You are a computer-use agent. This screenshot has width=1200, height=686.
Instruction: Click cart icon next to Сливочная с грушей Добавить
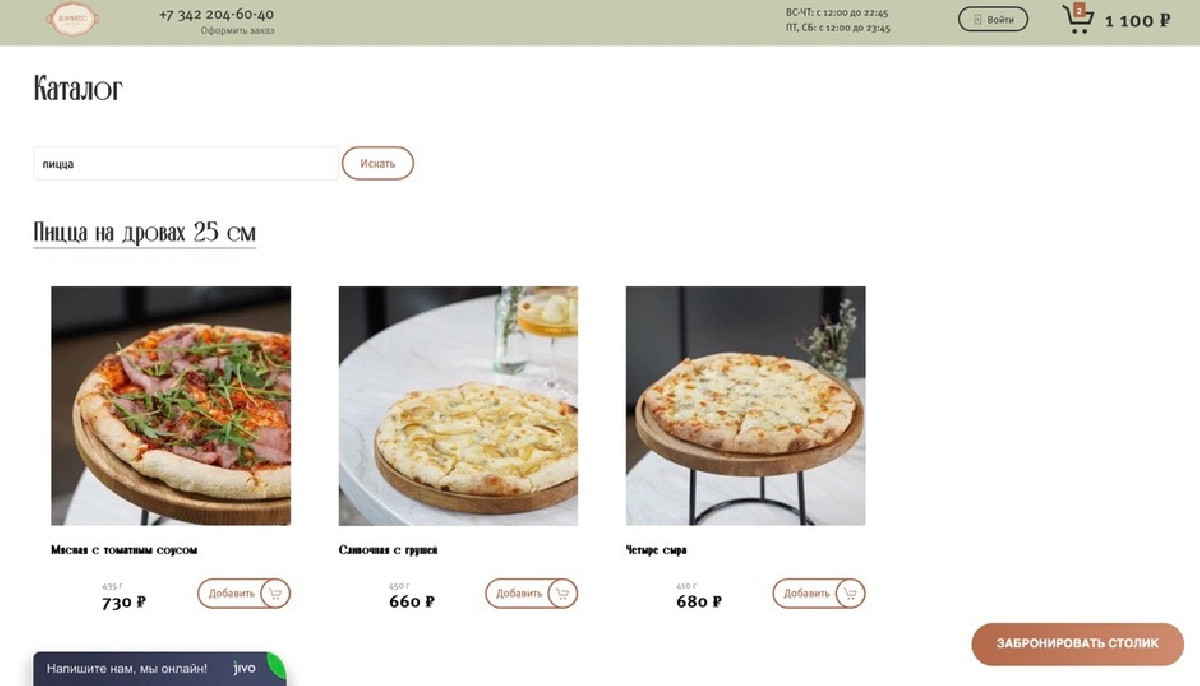point(563,593)
